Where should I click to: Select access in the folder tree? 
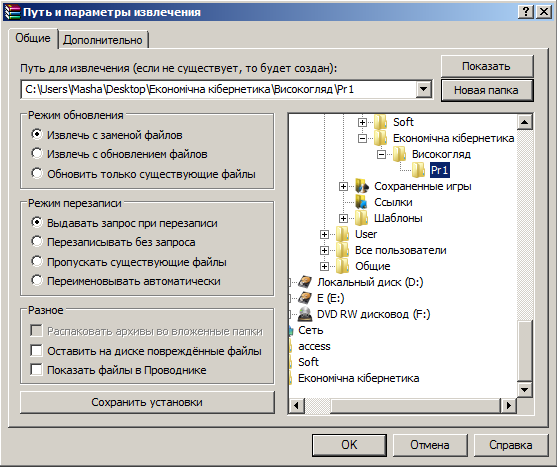pos(314,346)
